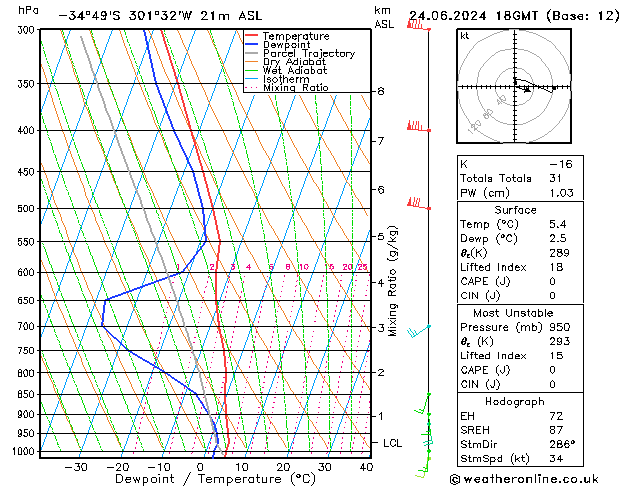The width and height of the screenshot is (629, 486).
Task: Click the 850 hPa pressure label
Action: [x=28, y=395]
